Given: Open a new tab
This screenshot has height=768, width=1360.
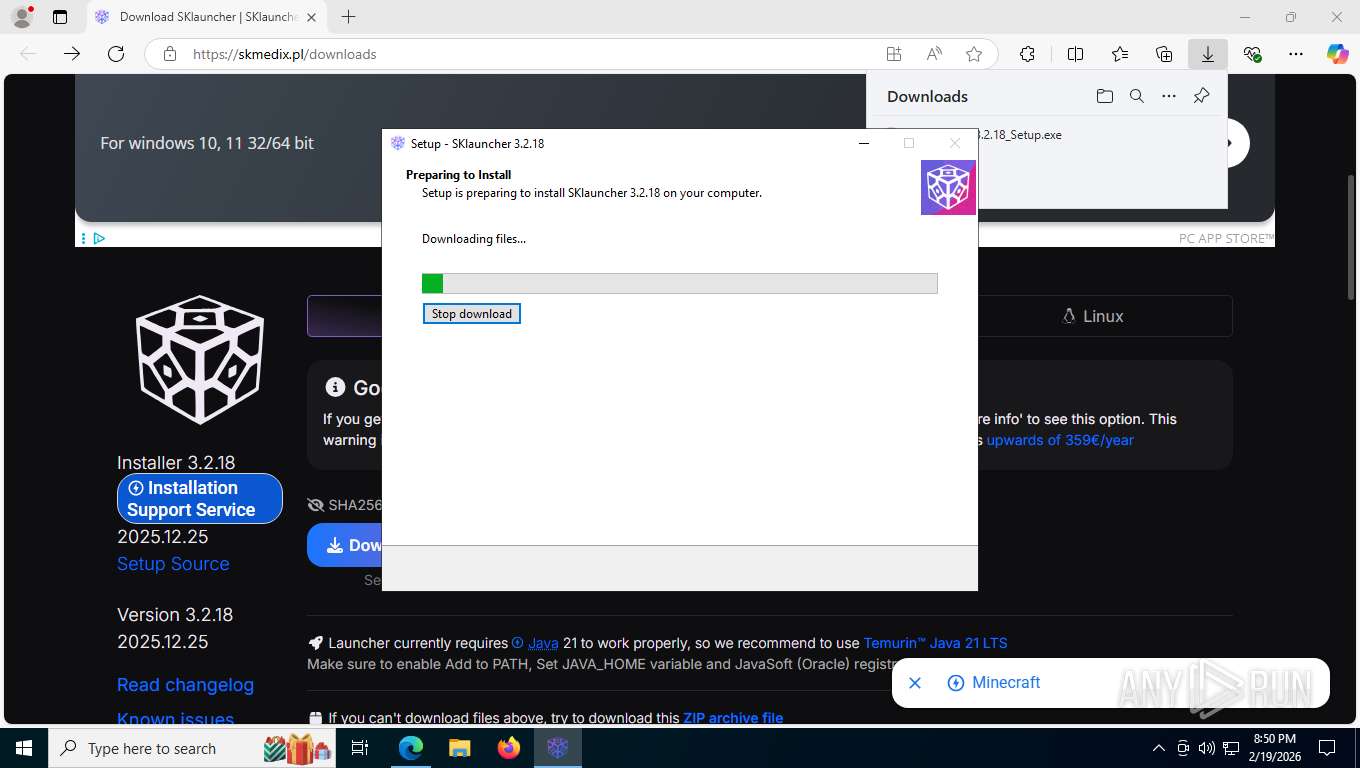Looking at the screenshot, I should pos(348,17).
